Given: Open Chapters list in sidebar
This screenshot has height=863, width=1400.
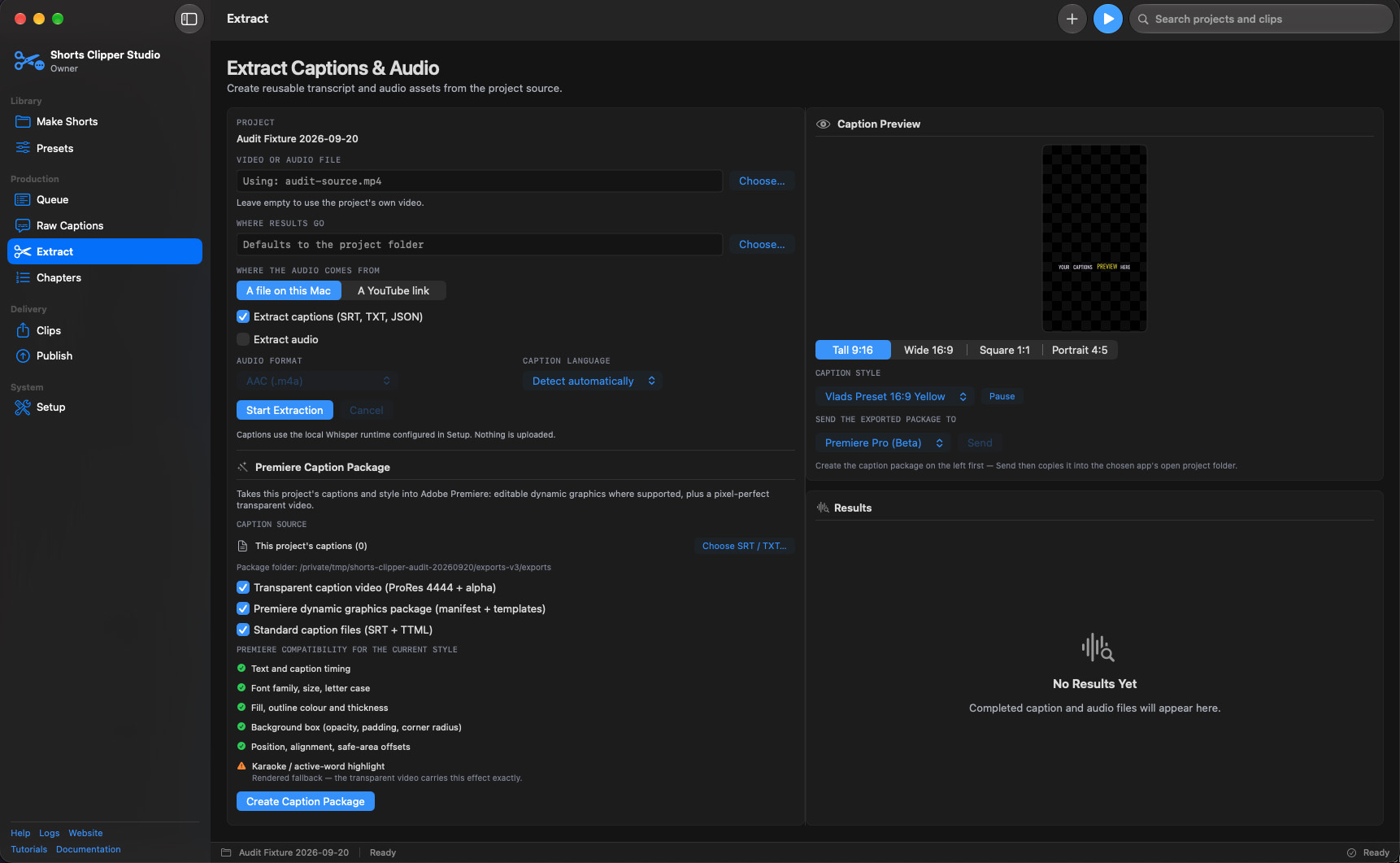Looking at the screenshot, I should click(105, 277).
